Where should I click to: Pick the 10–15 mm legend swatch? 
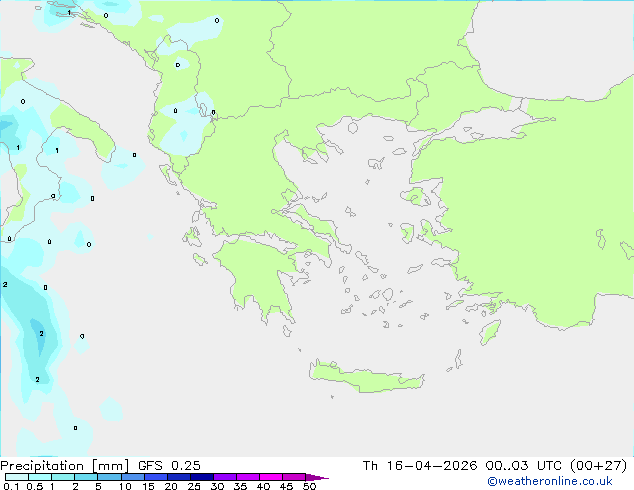point(133,477)
